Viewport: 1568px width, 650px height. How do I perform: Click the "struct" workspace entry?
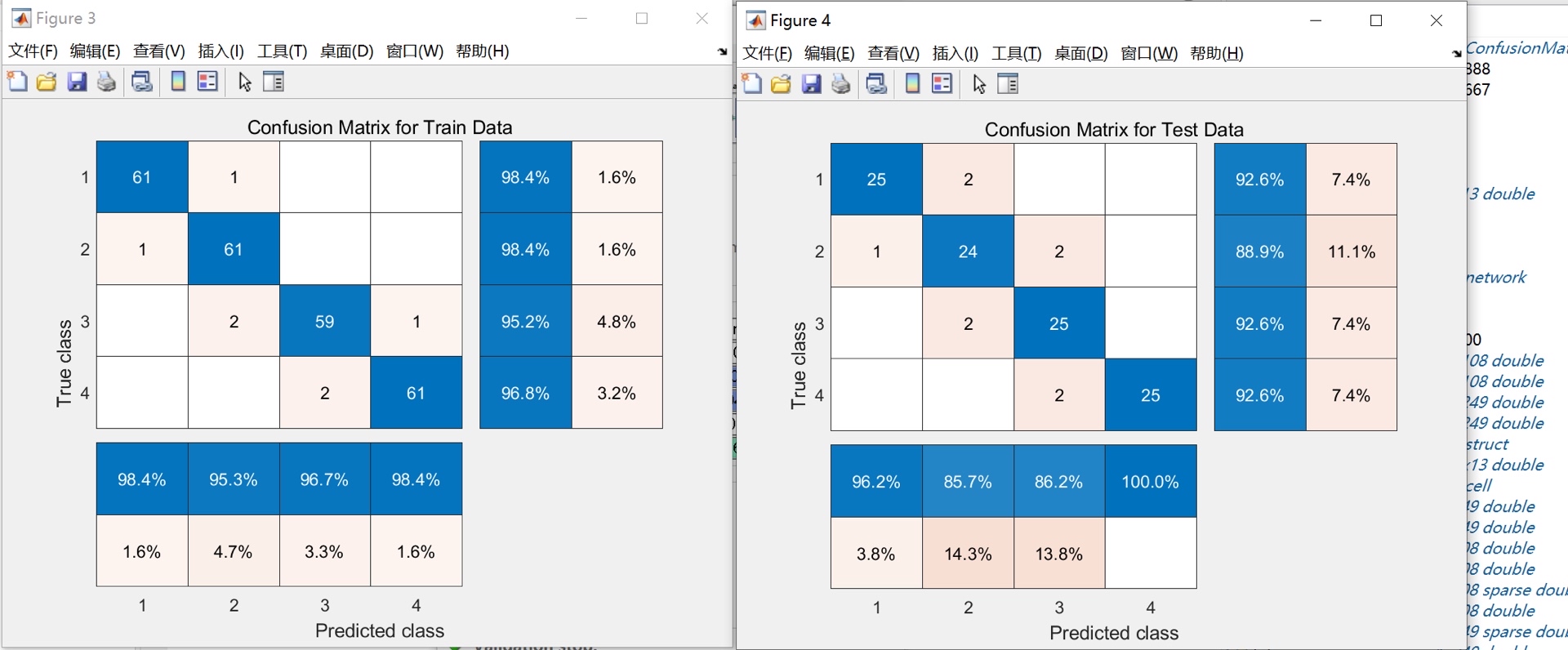(x=1488, y=444)
